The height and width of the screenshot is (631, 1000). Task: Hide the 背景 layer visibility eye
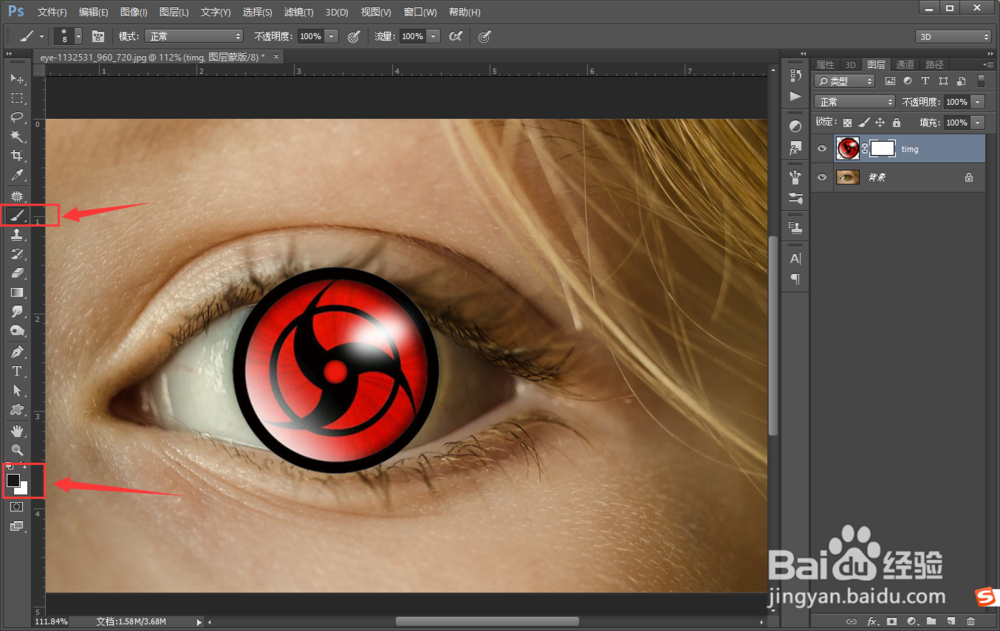[x=821, y=177]
